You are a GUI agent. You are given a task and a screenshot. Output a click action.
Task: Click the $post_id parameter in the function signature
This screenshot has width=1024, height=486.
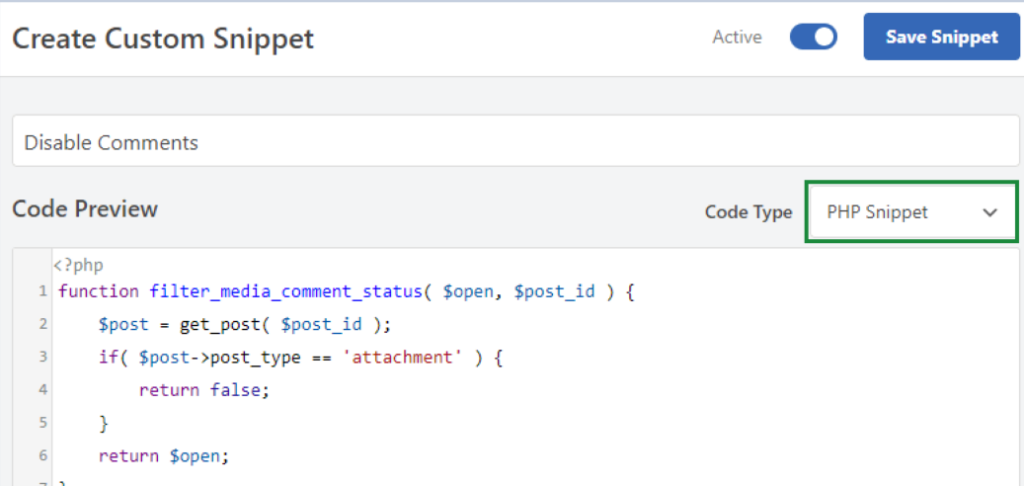coord(554,292)
